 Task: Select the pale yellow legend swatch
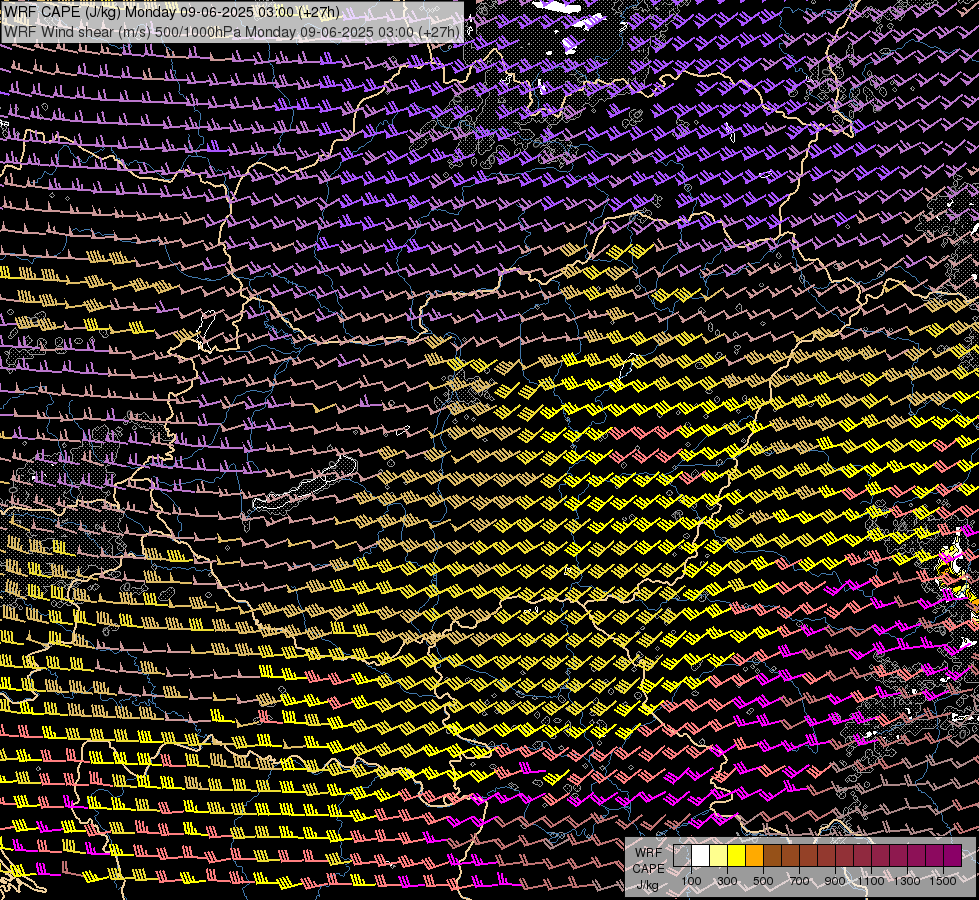point(719,856)
